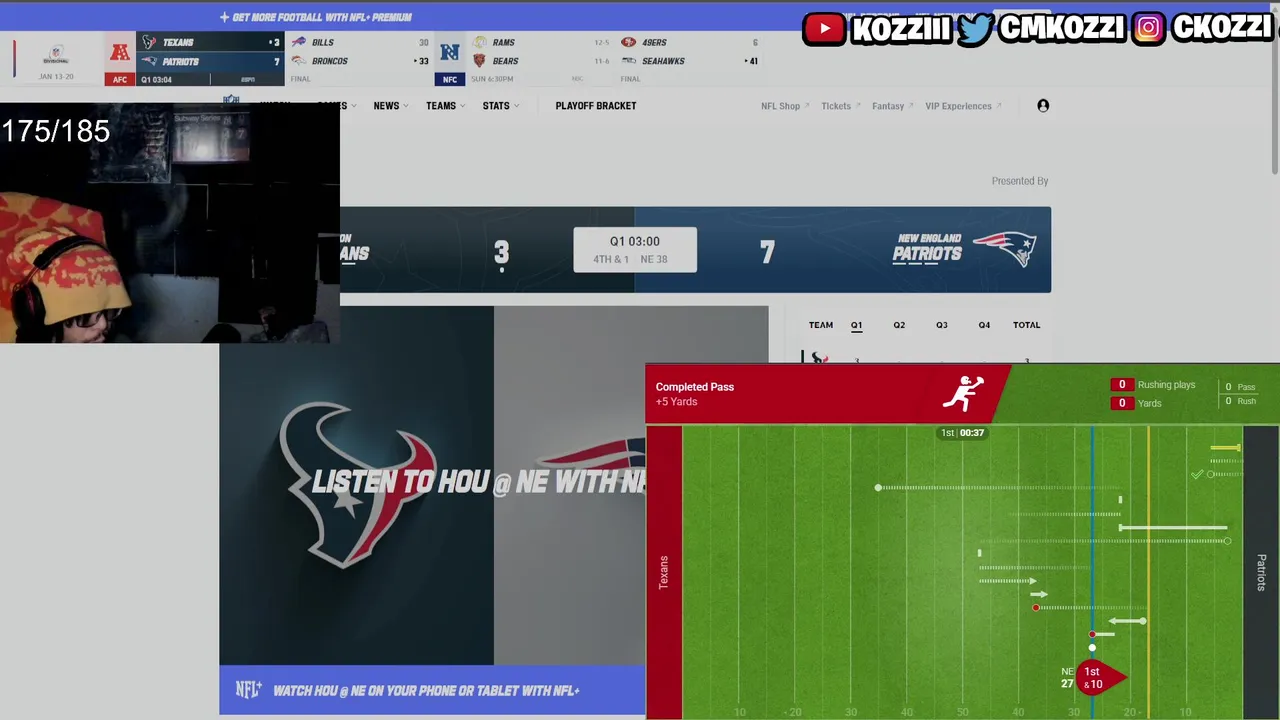1280x720 pixels.
Task: Open the Fantasy link
Action: click(892, 106)
